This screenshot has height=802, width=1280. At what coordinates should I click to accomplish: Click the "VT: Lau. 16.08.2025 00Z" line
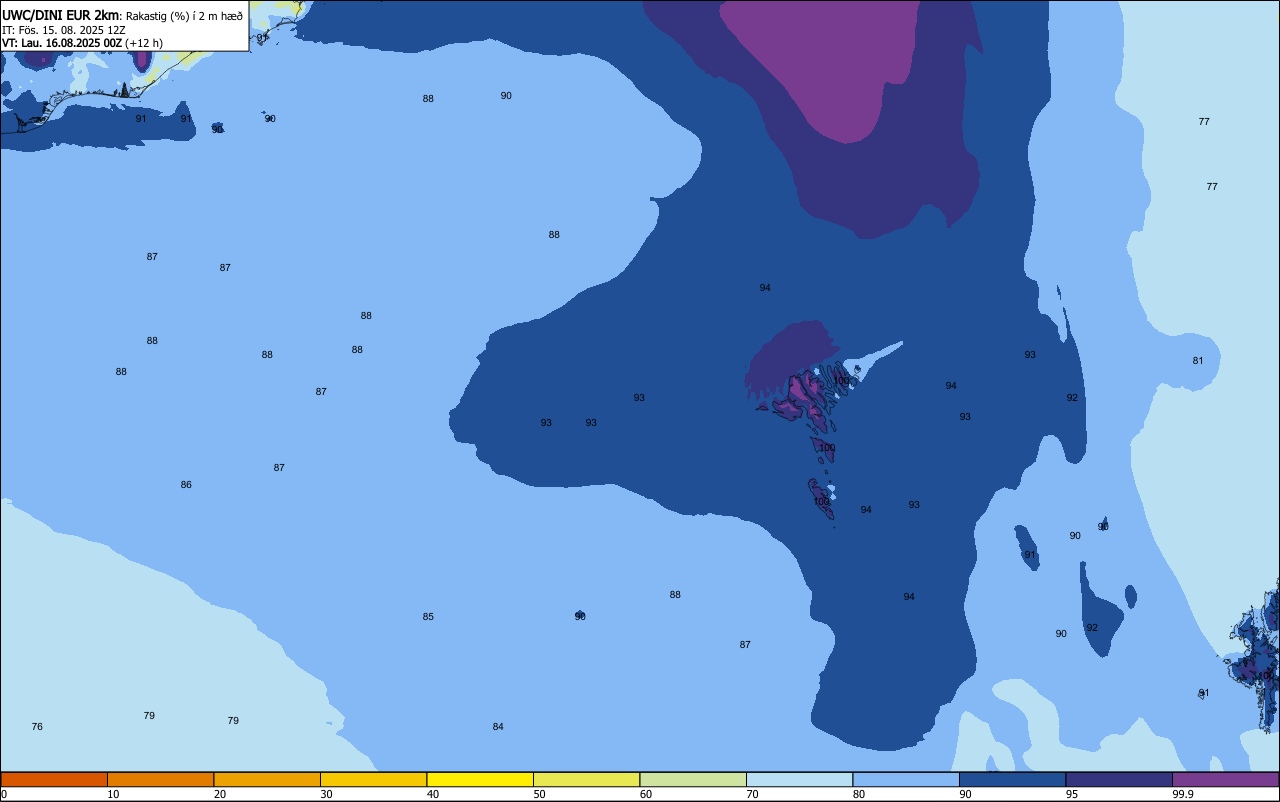click(62, 43)
